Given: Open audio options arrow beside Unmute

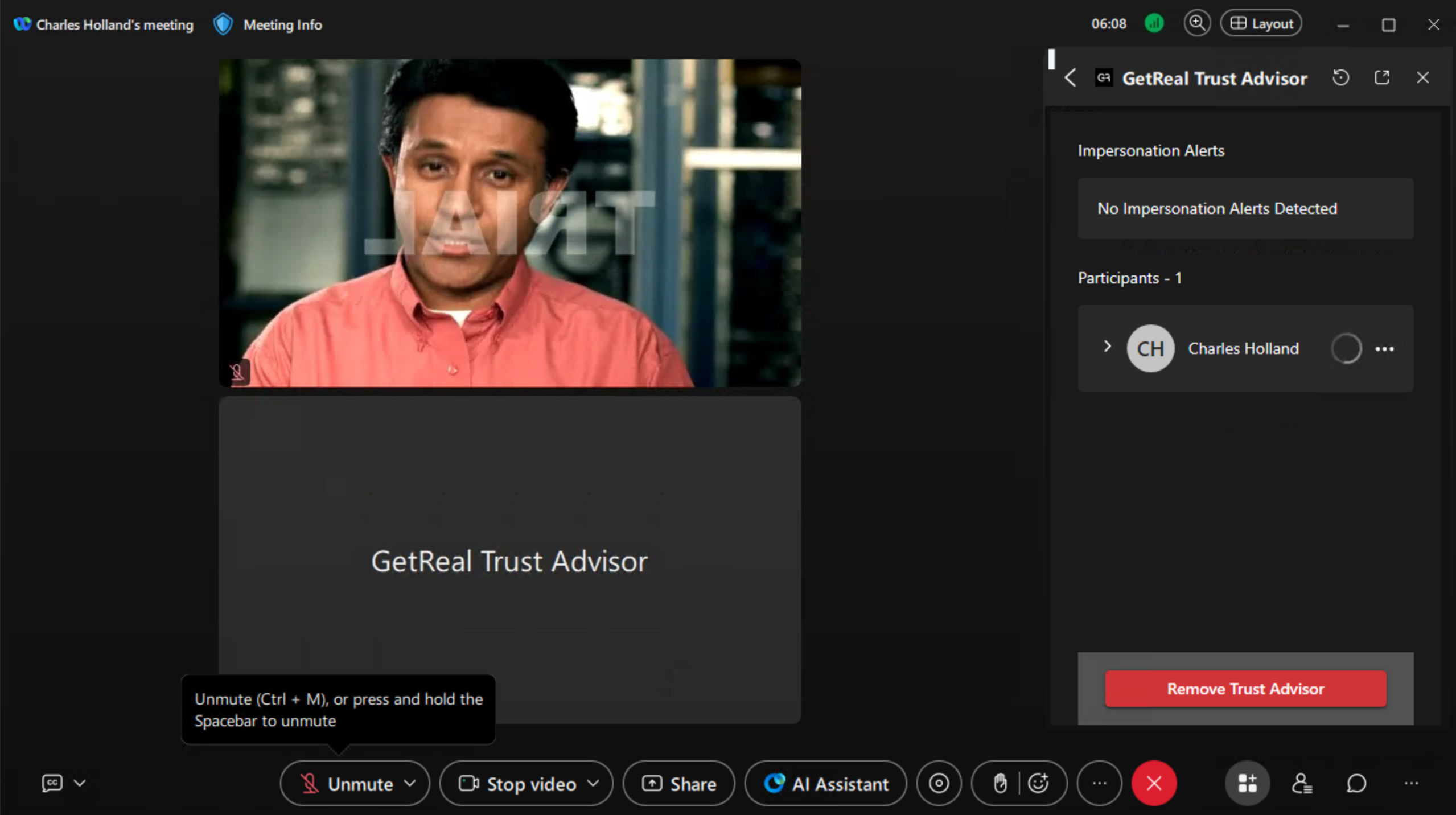Looking at the screenshot, I should click(410, 783).
